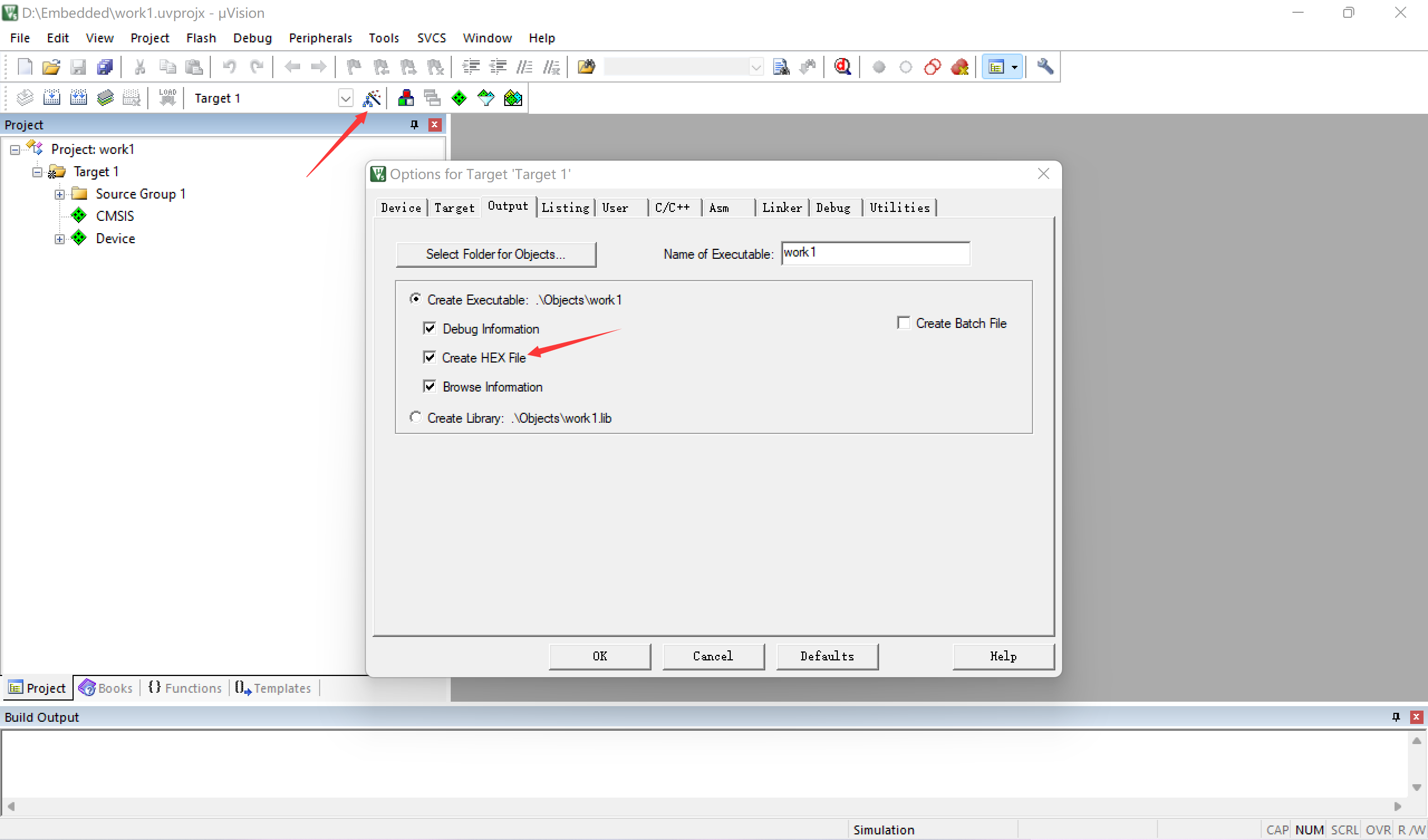Click the Build target icon

point(51,98)
